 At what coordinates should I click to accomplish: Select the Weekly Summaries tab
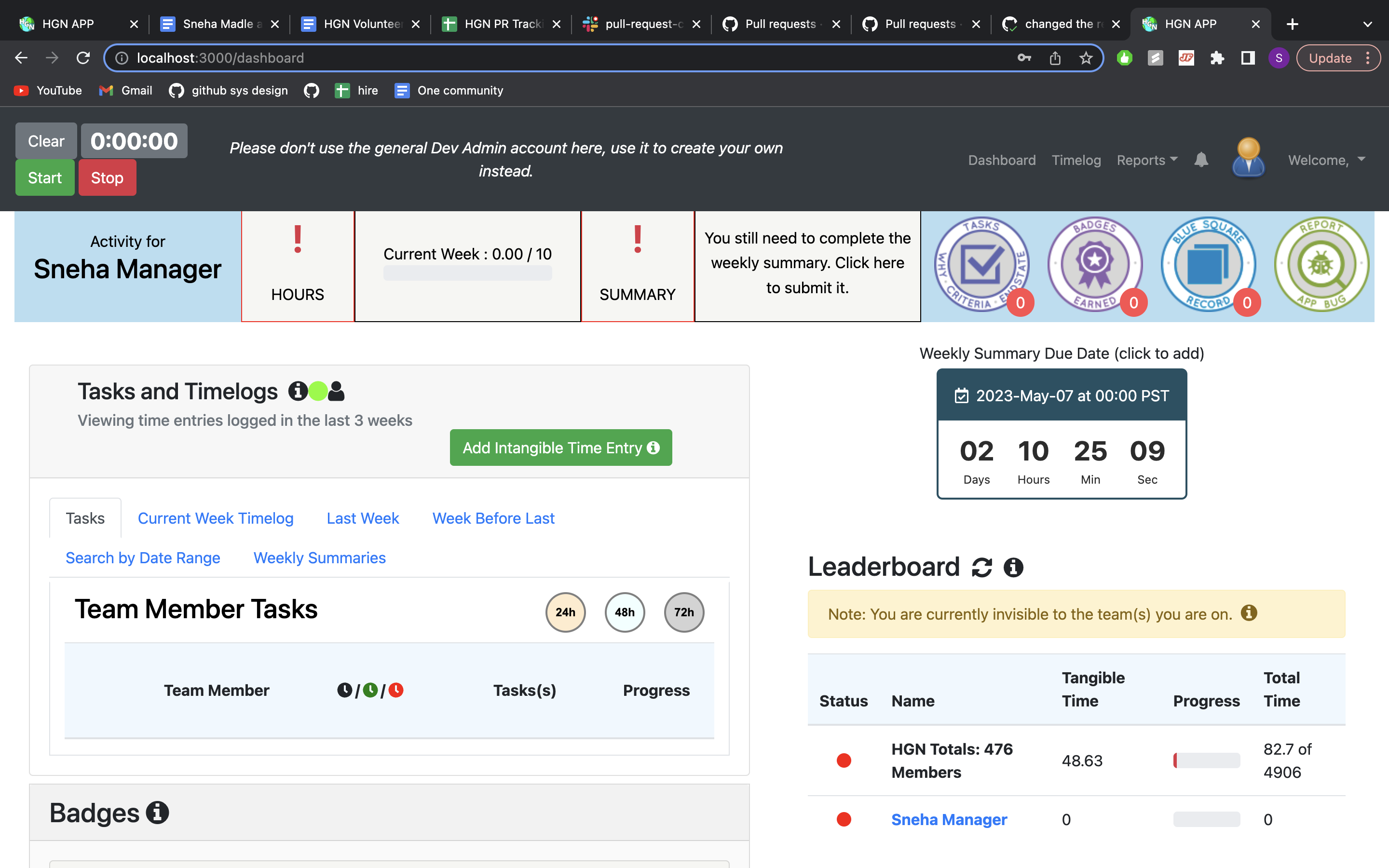click(x=320, y=557)
